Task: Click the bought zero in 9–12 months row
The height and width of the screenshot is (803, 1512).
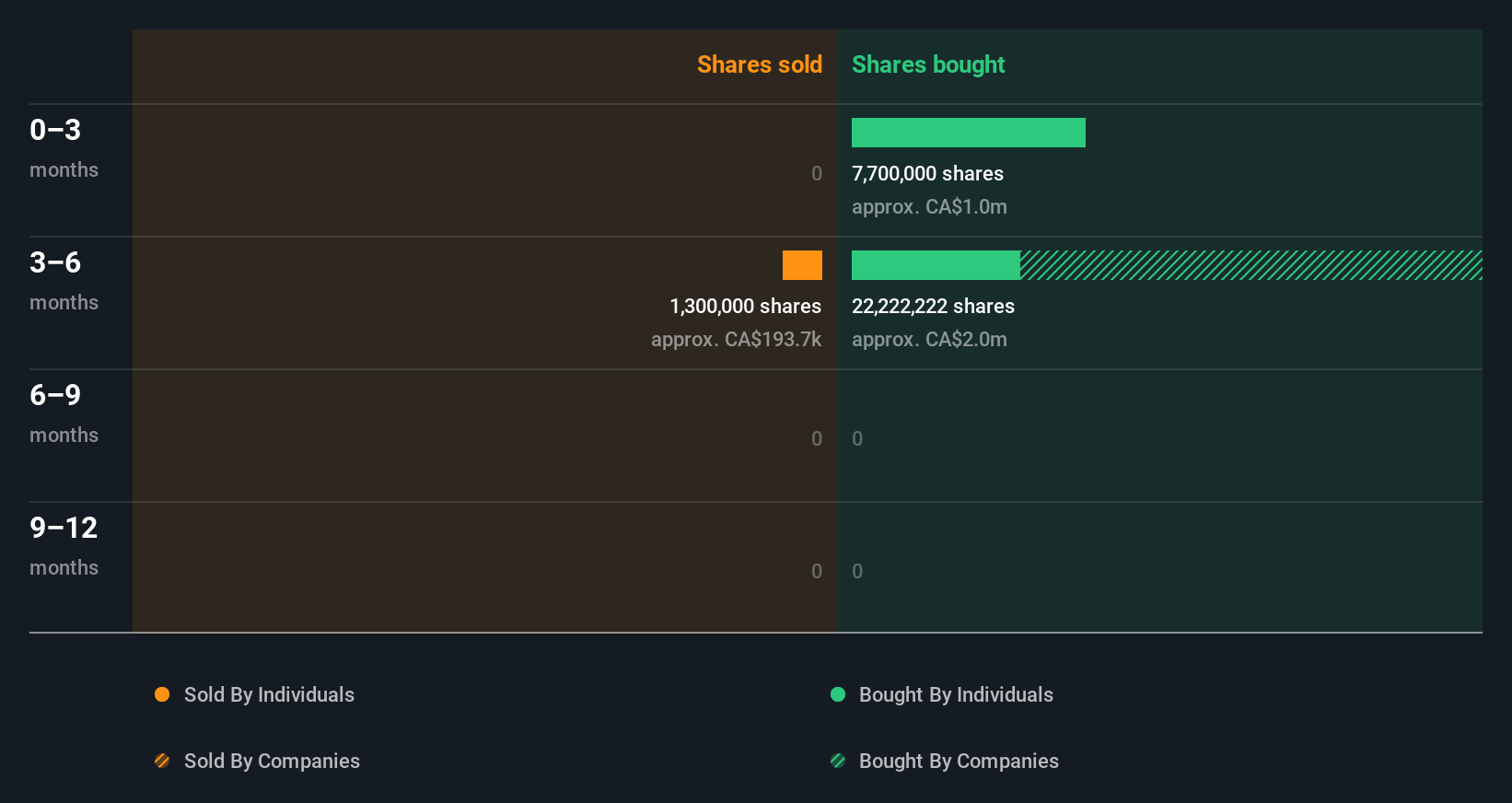Action: pyautogui.click(x=857, y=571)
